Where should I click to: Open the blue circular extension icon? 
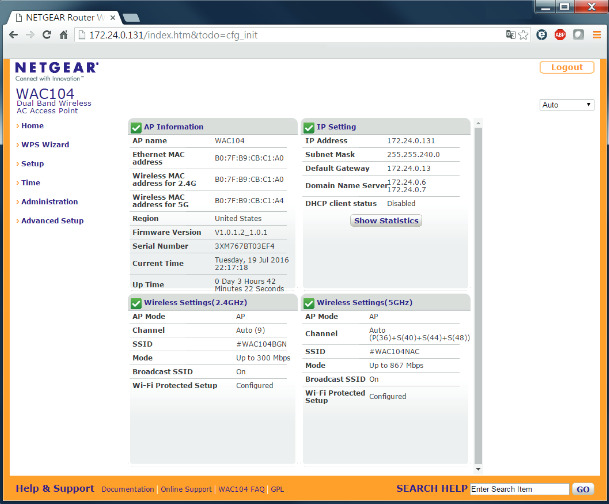[x=542, y=35]
